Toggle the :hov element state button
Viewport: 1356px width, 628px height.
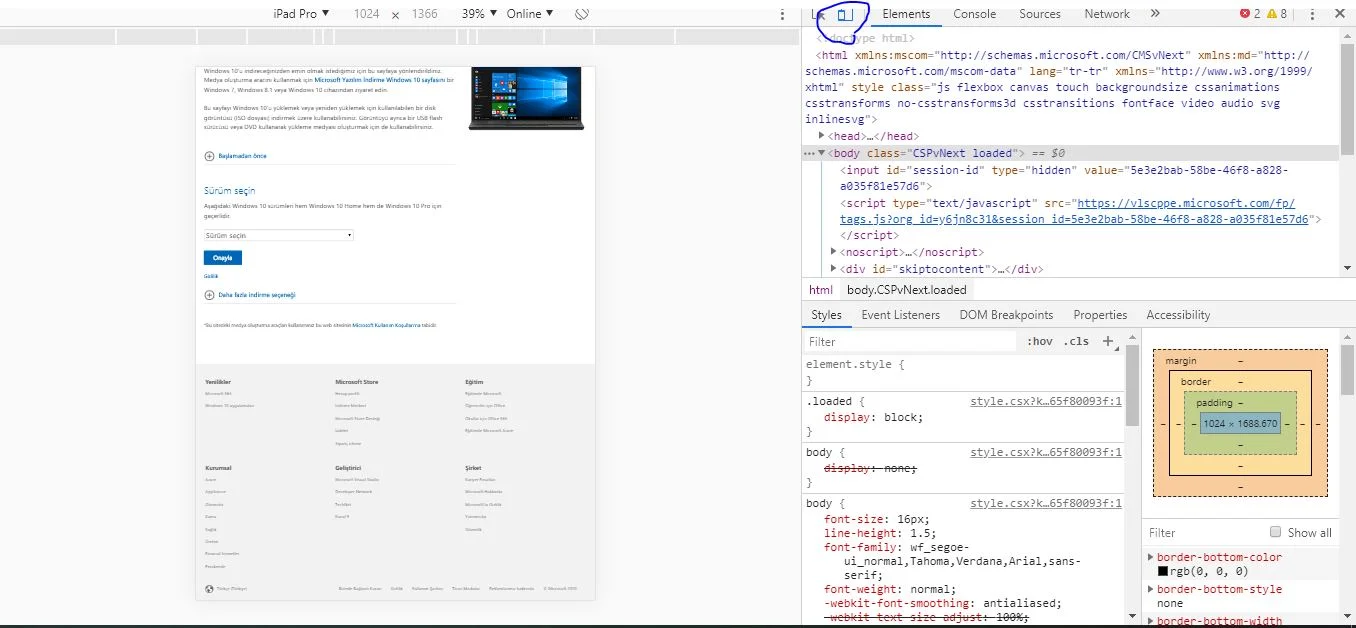coord(1040,341)
